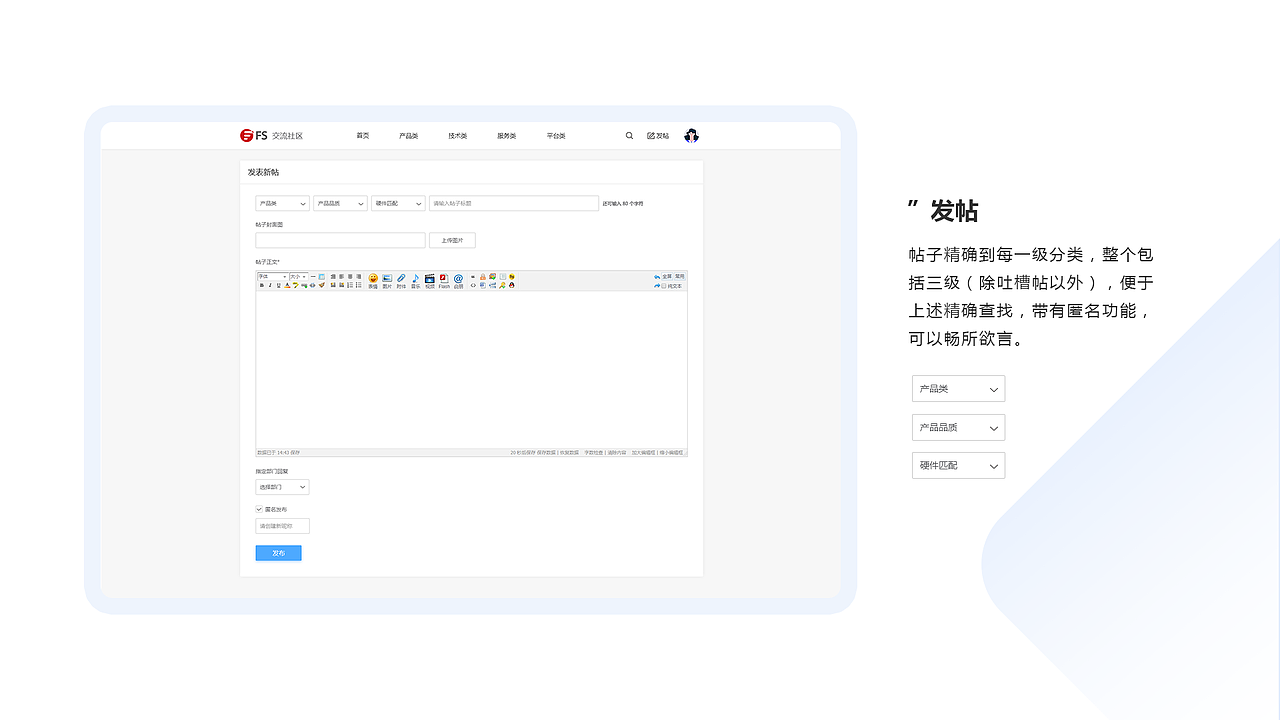This screenshot has width=1280, height=720.
Task: Click the user avatar in the top bar
Action: click(691, 135)
